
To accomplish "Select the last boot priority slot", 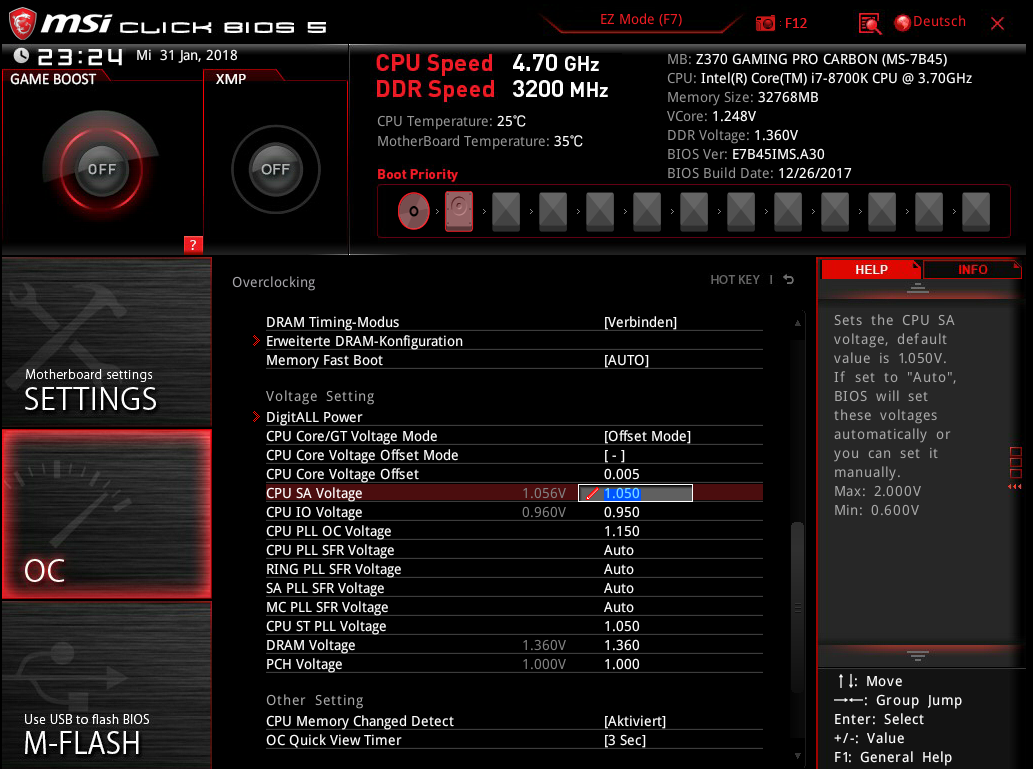I will point(976,211).
